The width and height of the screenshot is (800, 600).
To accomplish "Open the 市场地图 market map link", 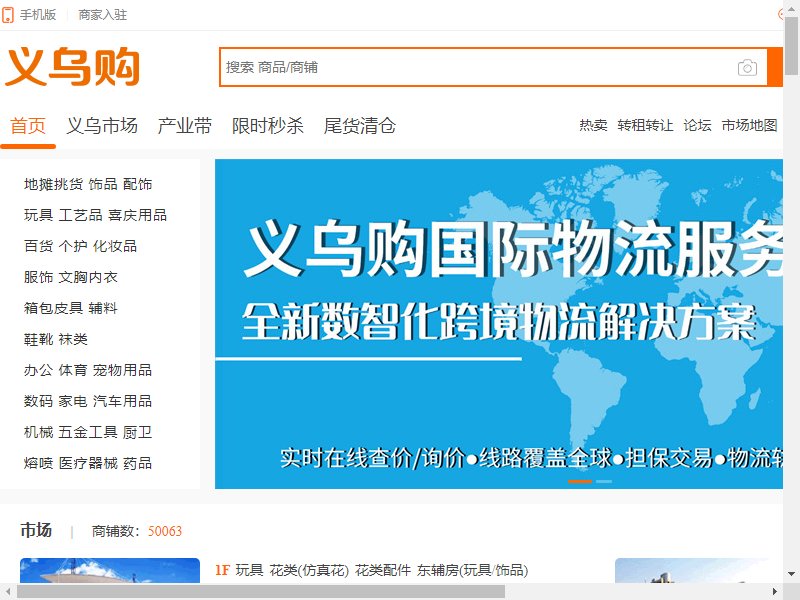I will [749, 125].
